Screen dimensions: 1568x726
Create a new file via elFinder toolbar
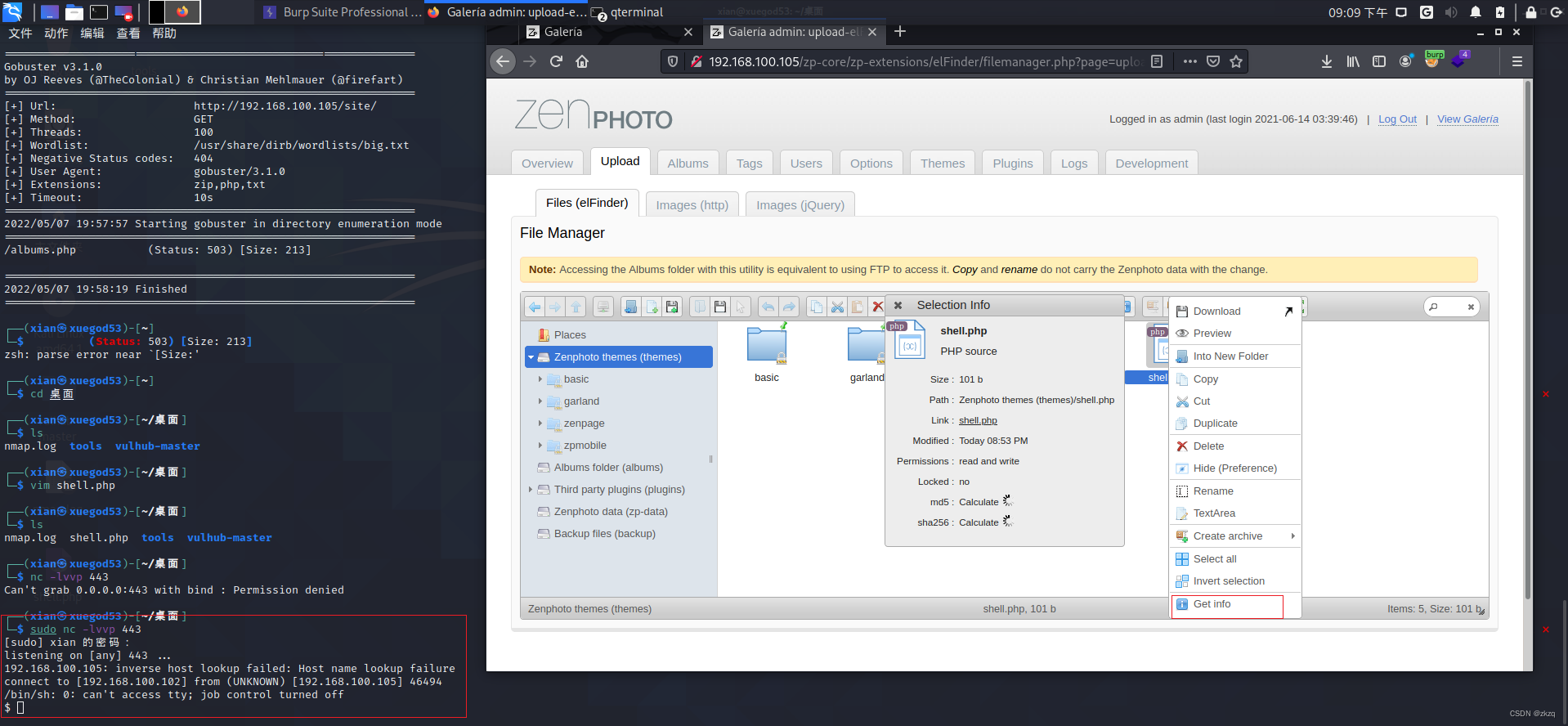(x=652, y=307)
